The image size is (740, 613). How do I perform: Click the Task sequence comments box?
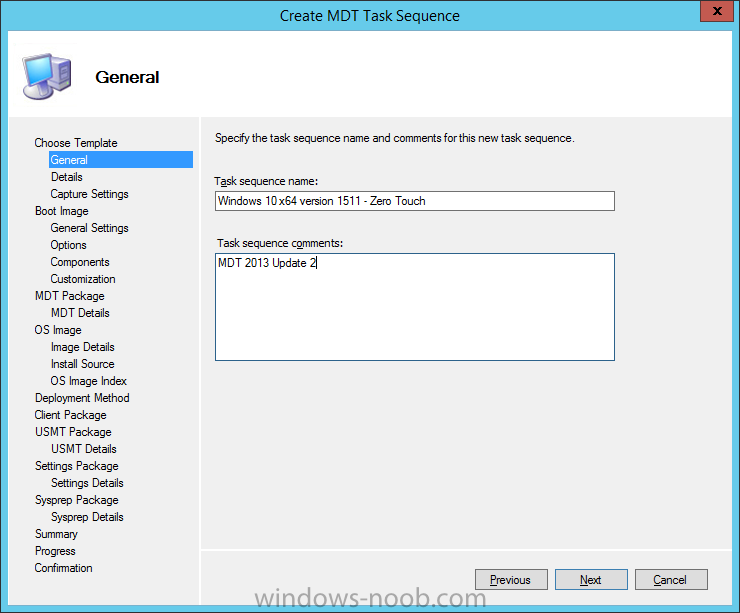414,307
